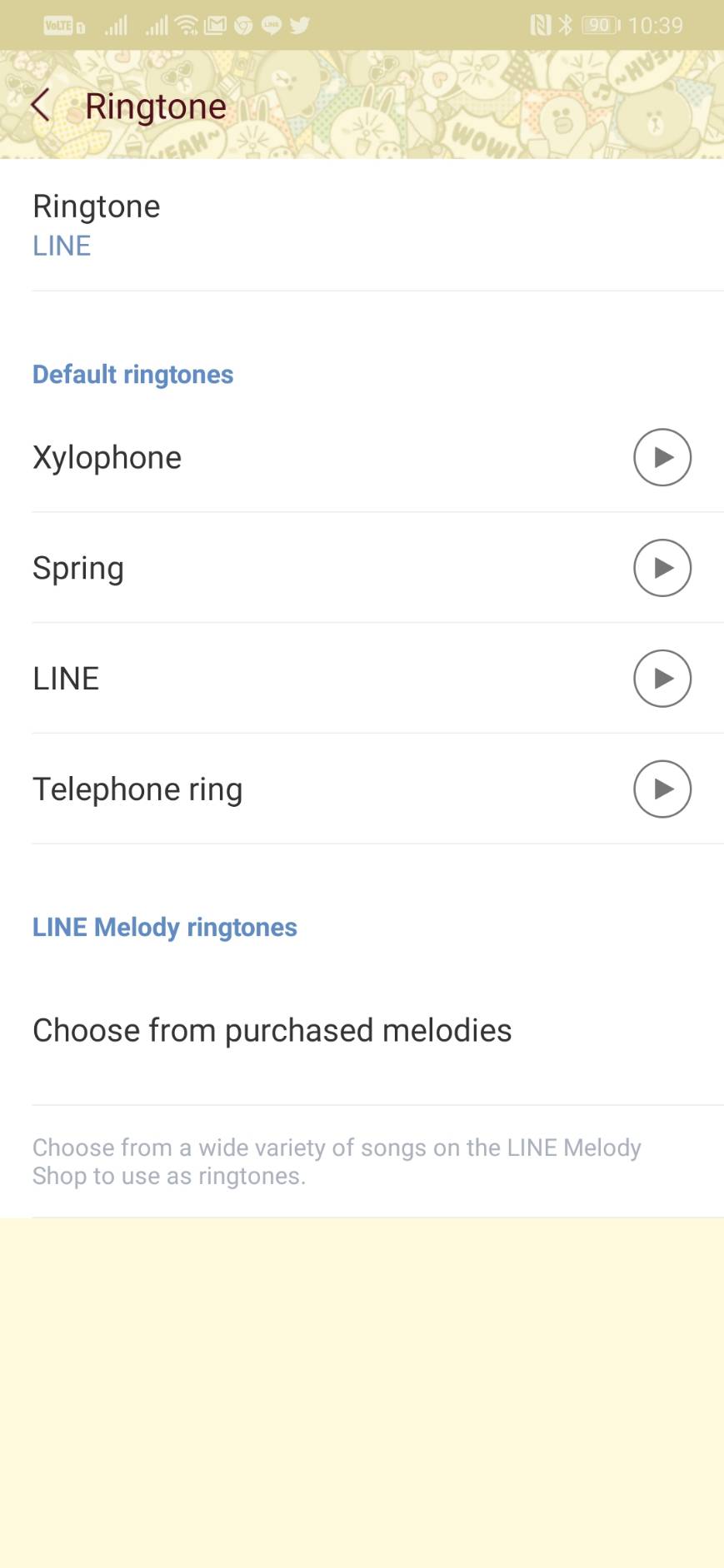The height and width of the screenshot is (1568, 724).
Task: Tap the battery level indicator
Action: (x=600, y=25)
